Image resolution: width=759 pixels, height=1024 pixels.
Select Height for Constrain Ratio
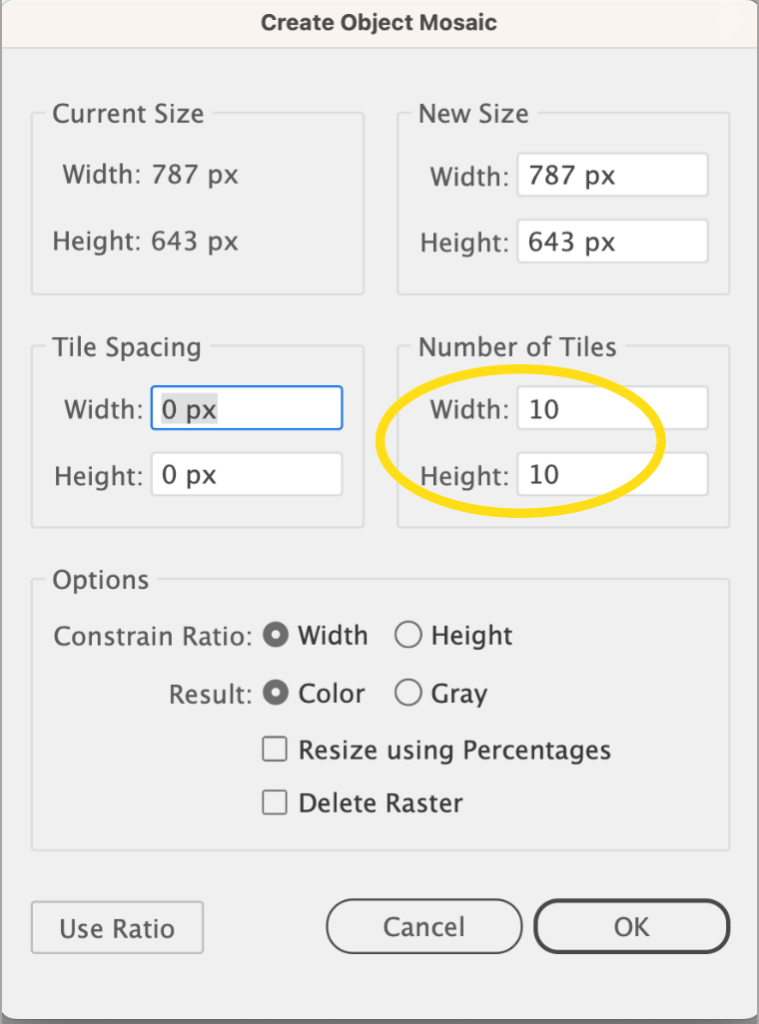pos(409,636)
